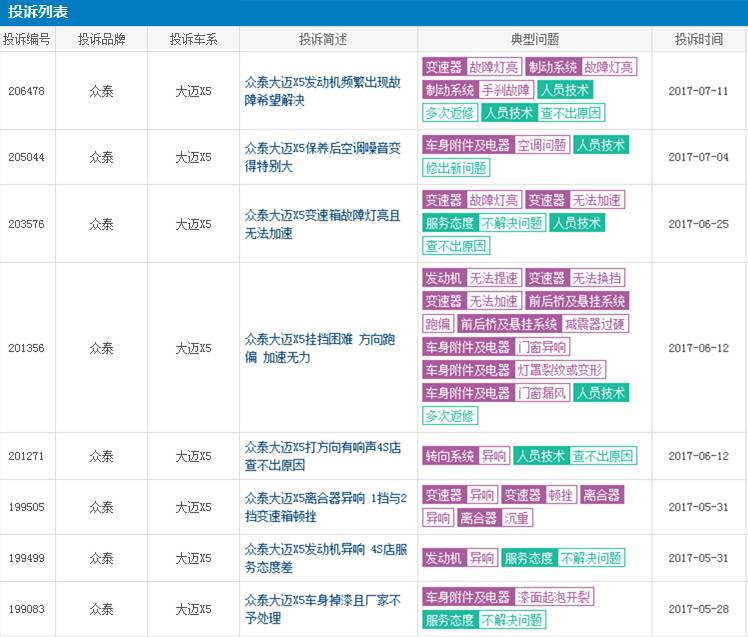Select complaint number 203576
The height and width of the screenshot is (637, 748).
click(x=27, y=224)
